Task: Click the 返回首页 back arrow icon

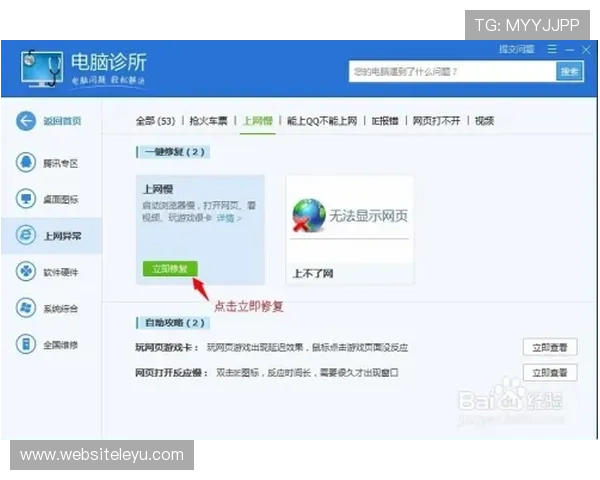Action: 26,121
